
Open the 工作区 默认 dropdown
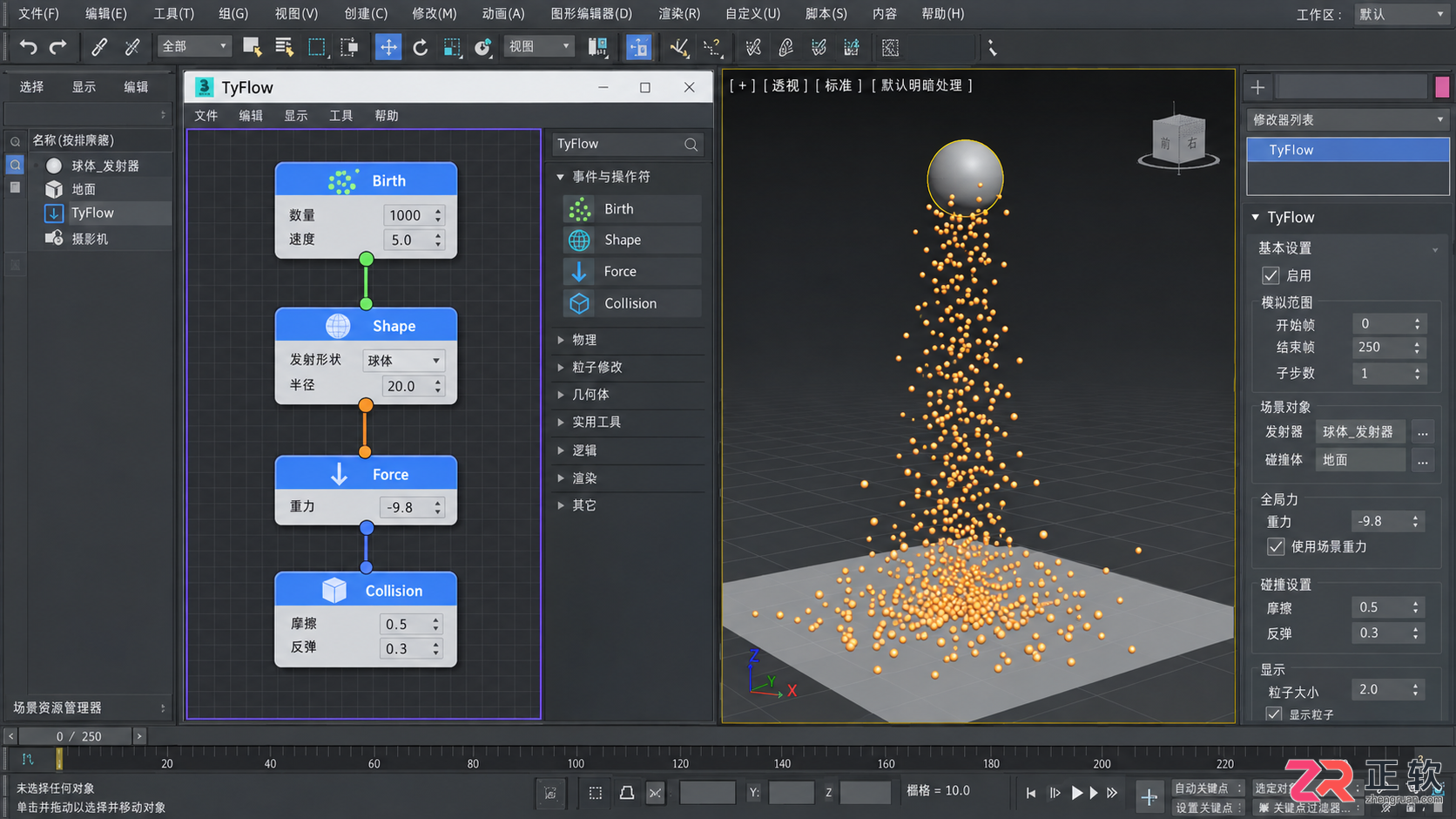tap(1401, 14)
